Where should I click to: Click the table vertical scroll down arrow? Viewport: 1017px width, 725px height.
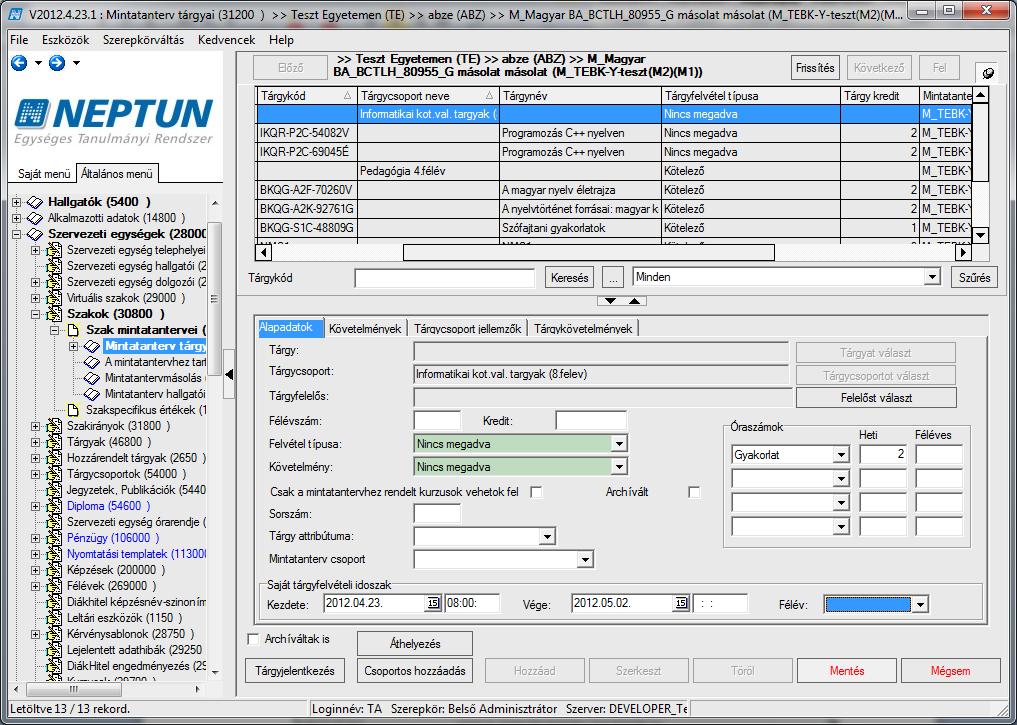980,235
